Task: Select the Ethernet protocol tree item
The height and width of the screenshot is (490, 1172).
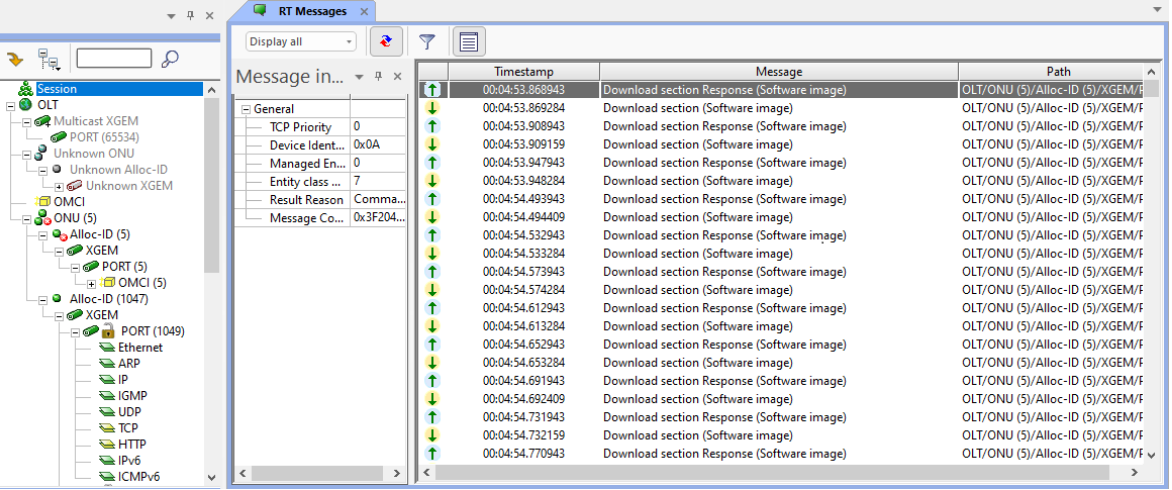Action: pyautogui.click(x=139, y=347)
